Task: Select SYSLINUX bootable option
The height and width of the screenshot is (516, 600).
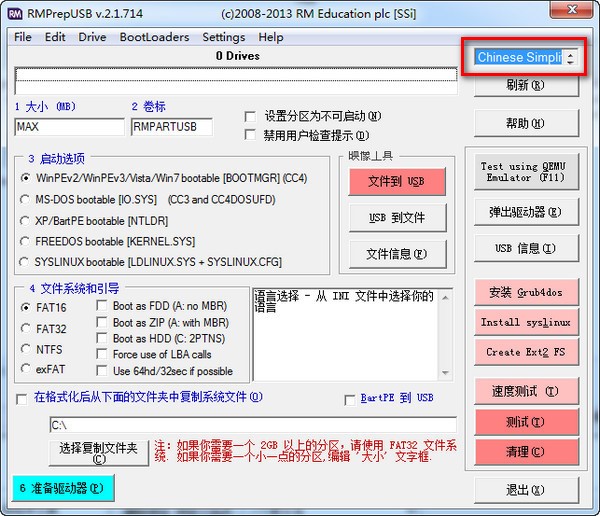Action: pos(24,262)
